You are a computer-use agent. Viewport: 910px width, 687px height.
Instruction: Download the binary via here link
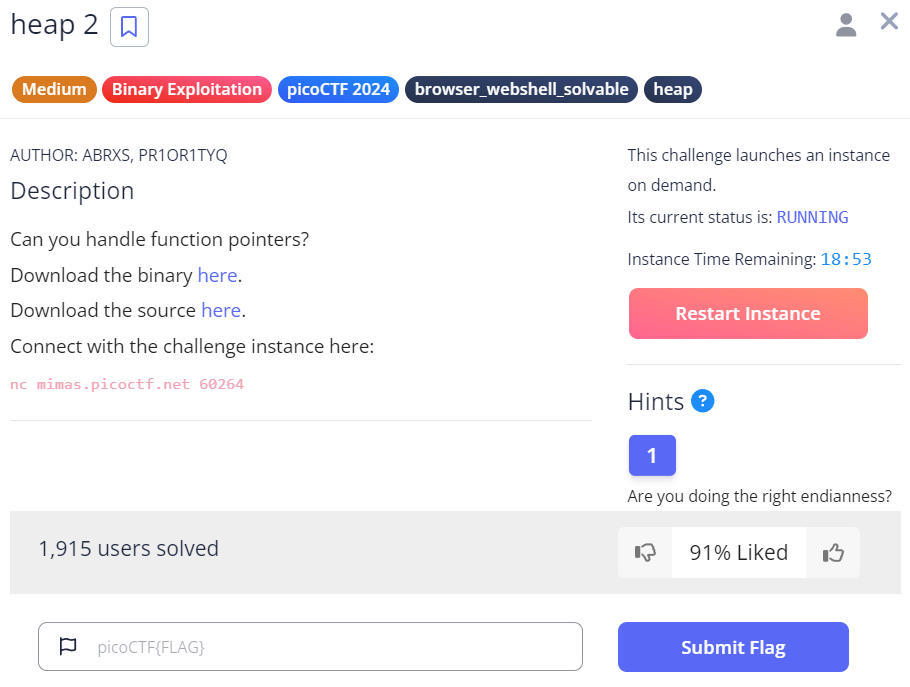tap(217, 275)
